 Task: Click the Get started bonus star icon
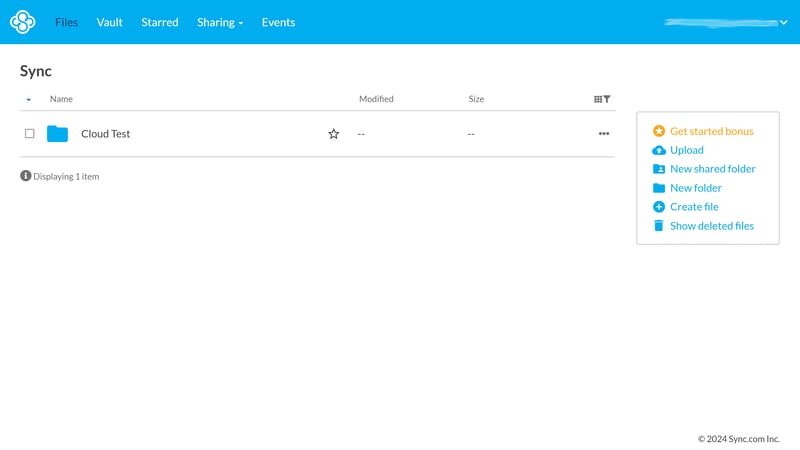pyautogui.click(x=658, y=131)
